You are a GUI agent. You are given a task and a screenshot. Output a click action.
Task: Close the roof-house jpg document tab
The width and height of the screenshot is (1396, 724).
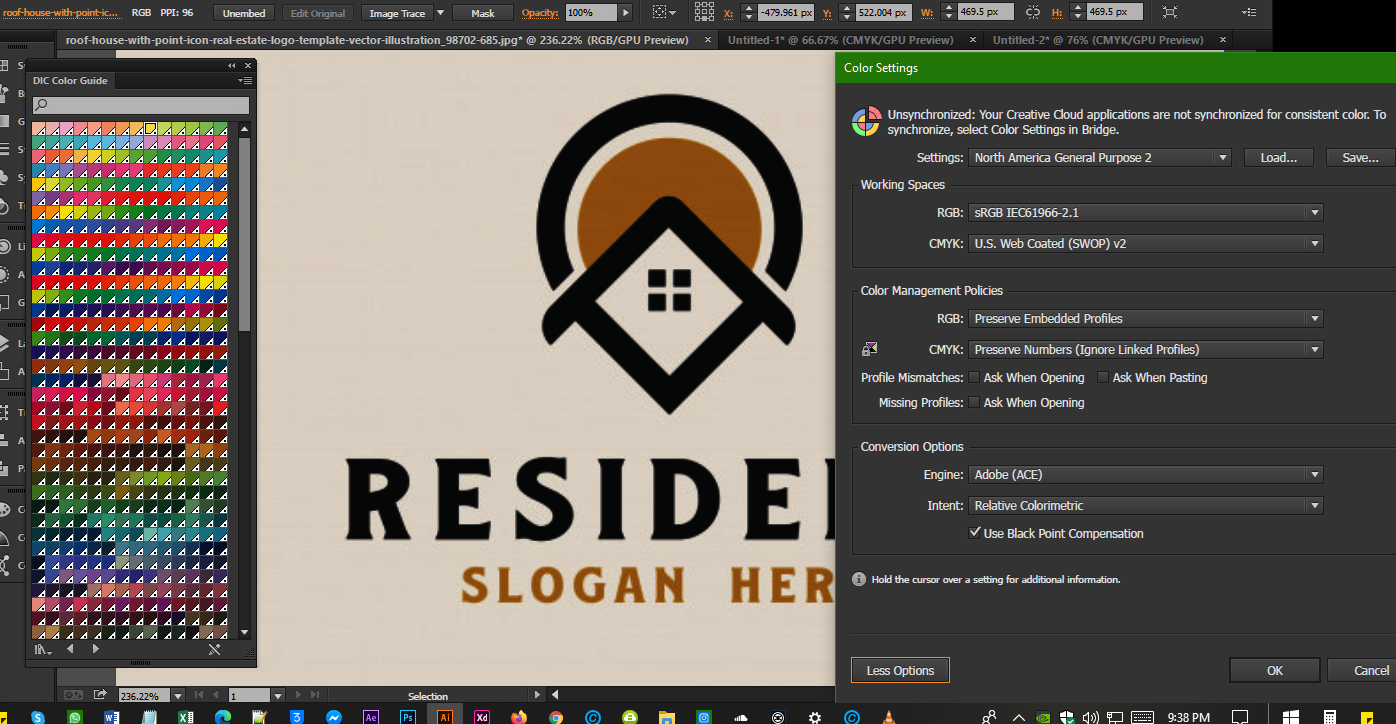click(708, 40)
